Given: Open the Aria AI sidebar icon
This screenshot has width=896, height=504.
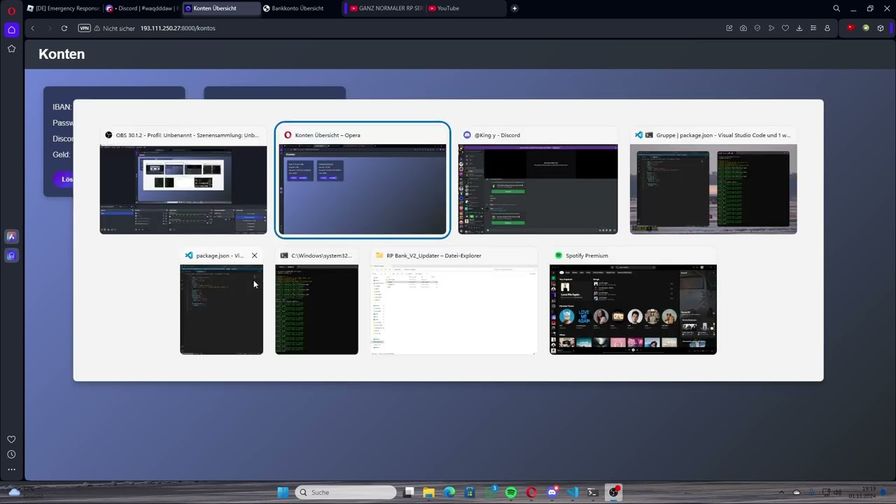Looking at the screenshot, I should pyautogui.click(x=11, y=237).
